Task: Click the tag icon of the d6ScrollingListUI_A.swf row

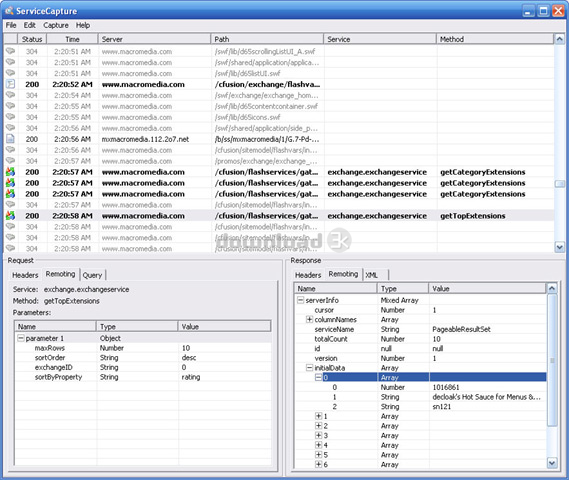Action: (x=11, y=51)
